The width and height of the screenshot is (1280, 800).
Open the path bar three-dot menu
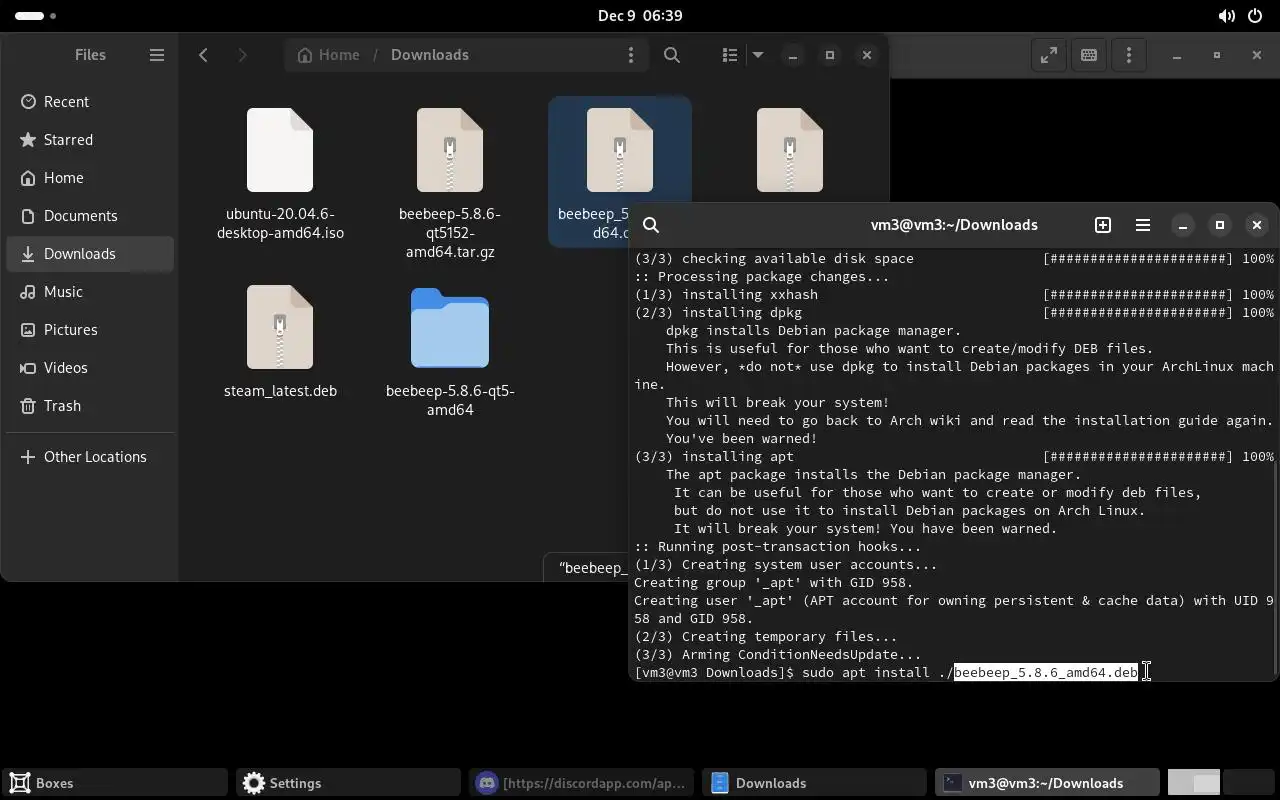click(631, 55)
